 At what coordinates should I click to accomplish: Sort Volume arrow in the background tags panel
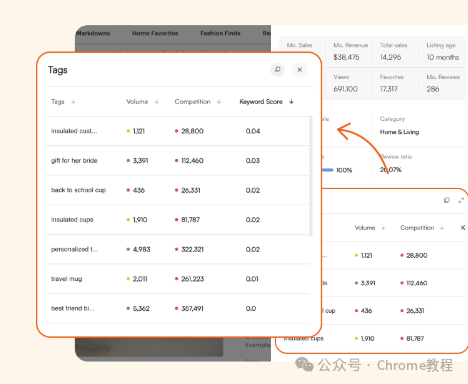click(x=383, y=228)
